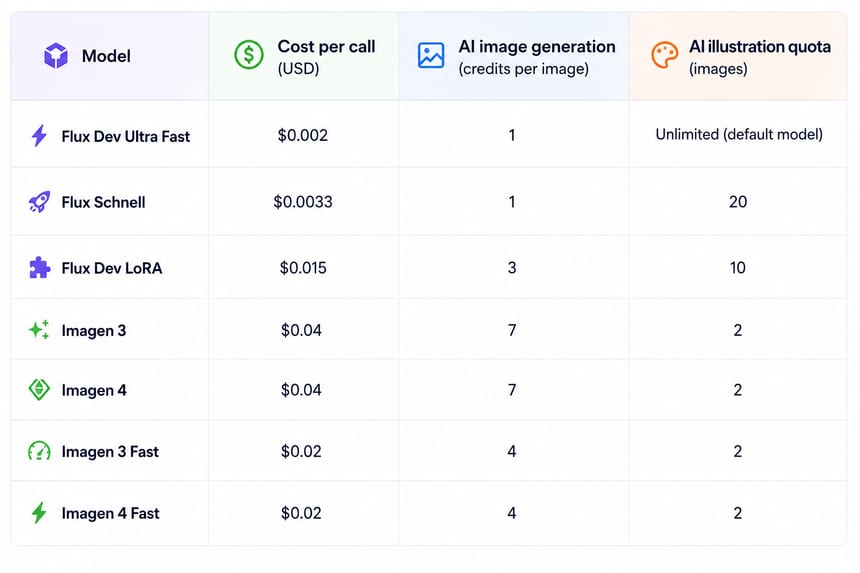
Task: Click the blue picture AI image generation icon
Action: tap(431, 55)
